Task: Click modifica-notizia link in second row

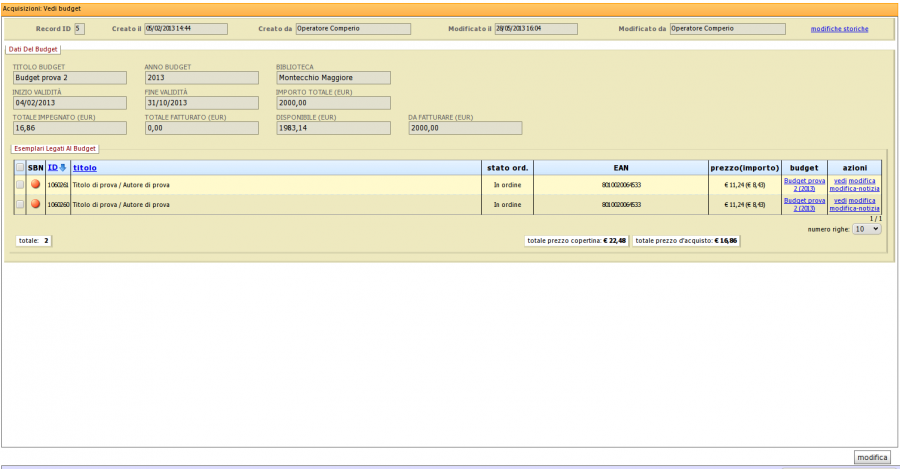Action: [855, 208]
